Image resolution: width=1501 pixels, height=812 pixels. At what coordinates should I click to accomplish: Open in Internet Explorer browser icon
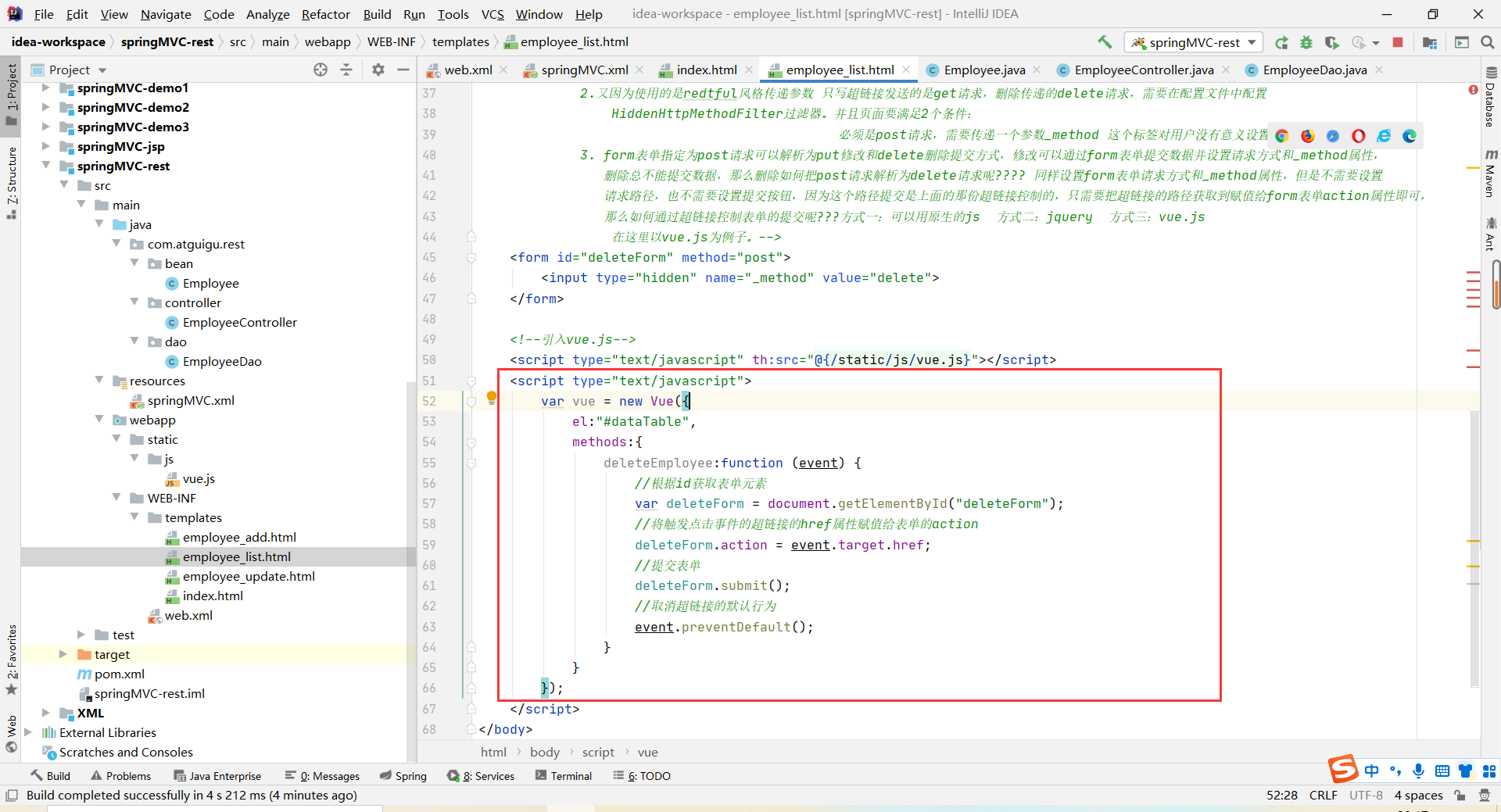click(x=1384, y=136)
